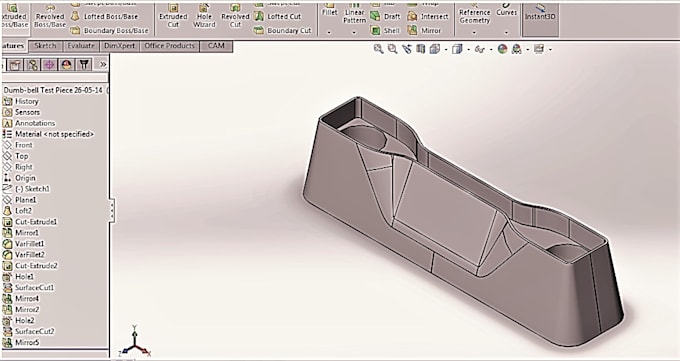The image size is (680, 361).
Task: Select the Mirror5 feature
Action: [x=21, y=342]
